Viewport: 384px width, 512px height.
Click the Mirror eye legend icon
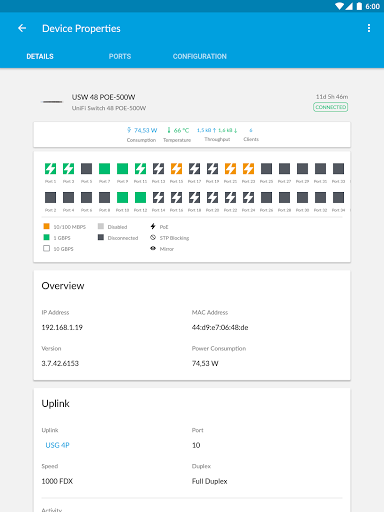pos(153,248)
